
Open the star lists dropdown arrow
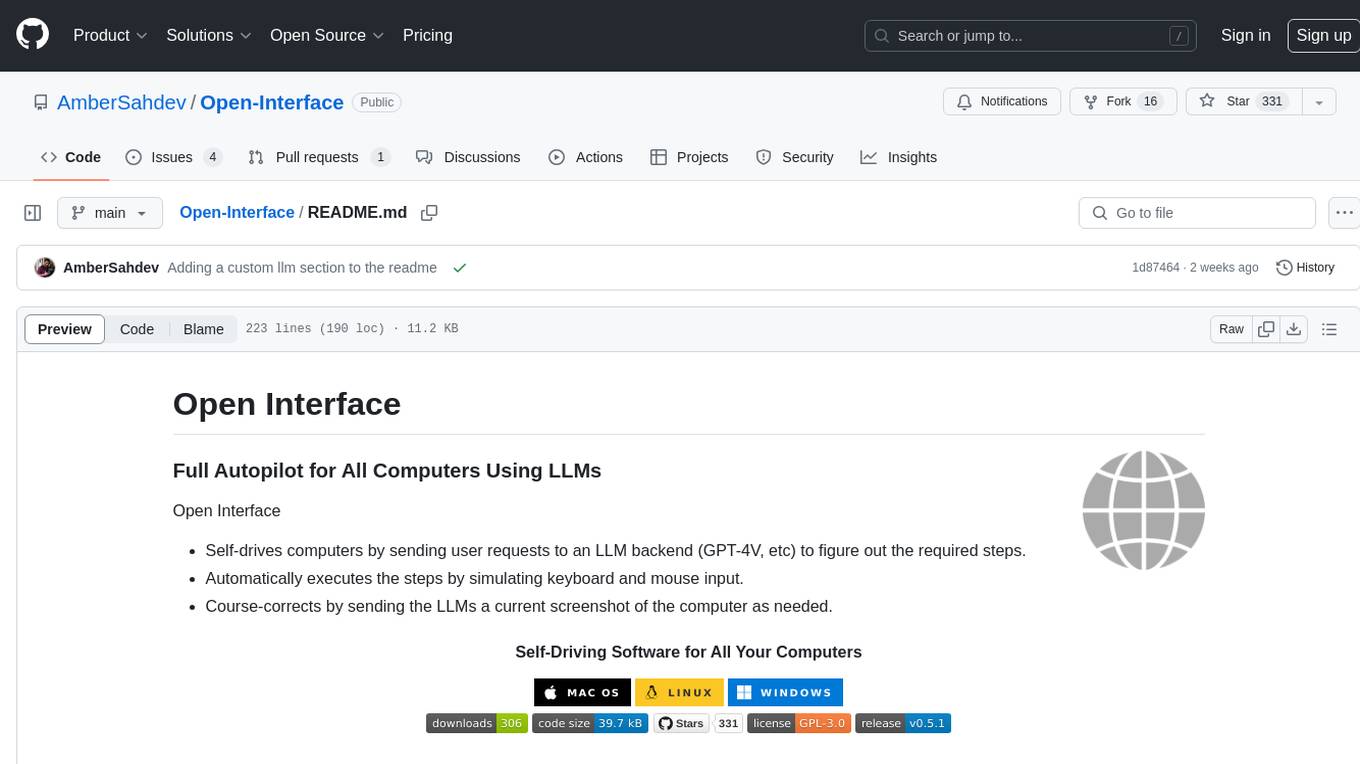click(x=1319, y=102)
